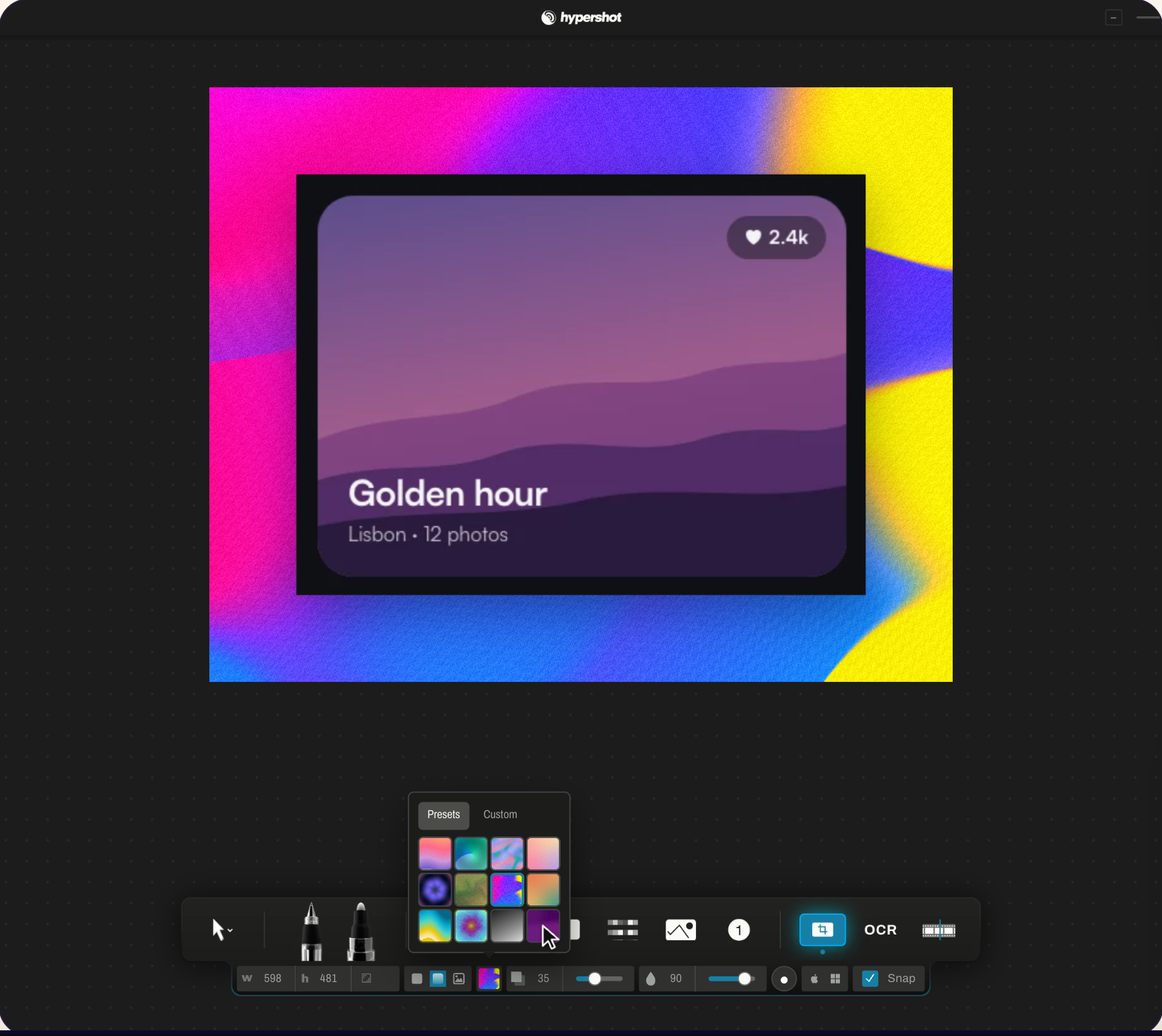1162x1036 pixels.
Task: Pick the cyan preset with purple center
Action: [471, 926]
